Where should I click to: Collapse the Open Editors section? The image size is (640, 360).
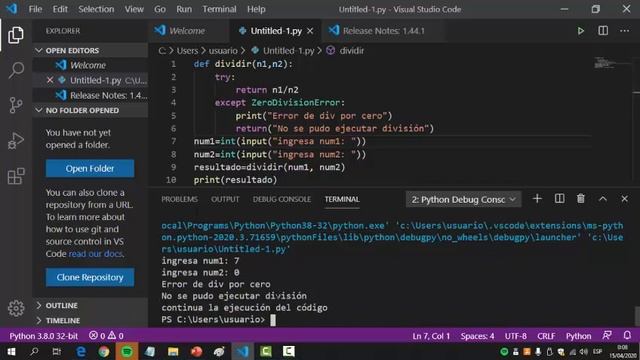90,51
